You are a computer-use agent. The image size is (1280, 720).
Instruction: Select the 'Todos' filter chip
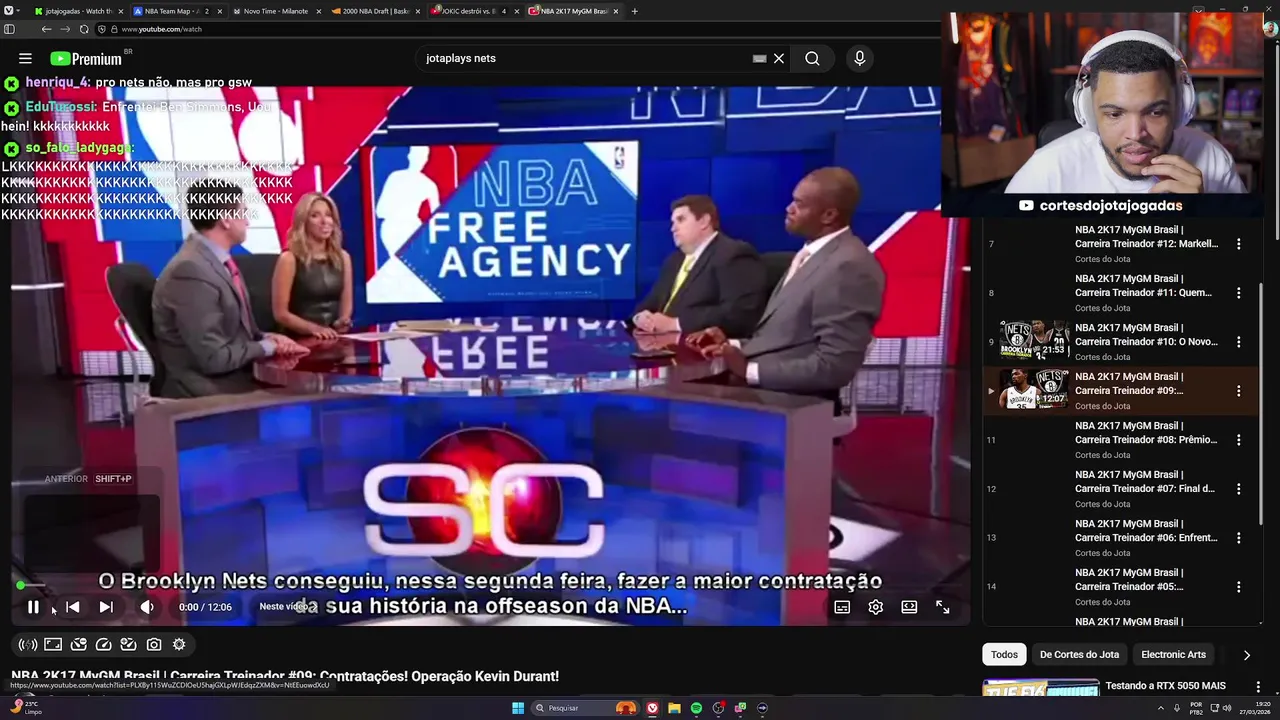(x=1004, y=655)
